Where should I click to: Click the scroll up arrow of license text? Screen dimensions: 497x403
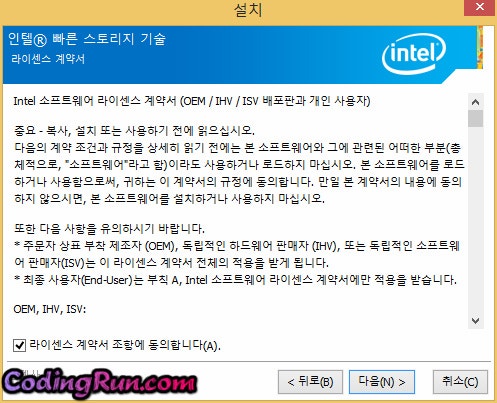click(x=475, y=102)
